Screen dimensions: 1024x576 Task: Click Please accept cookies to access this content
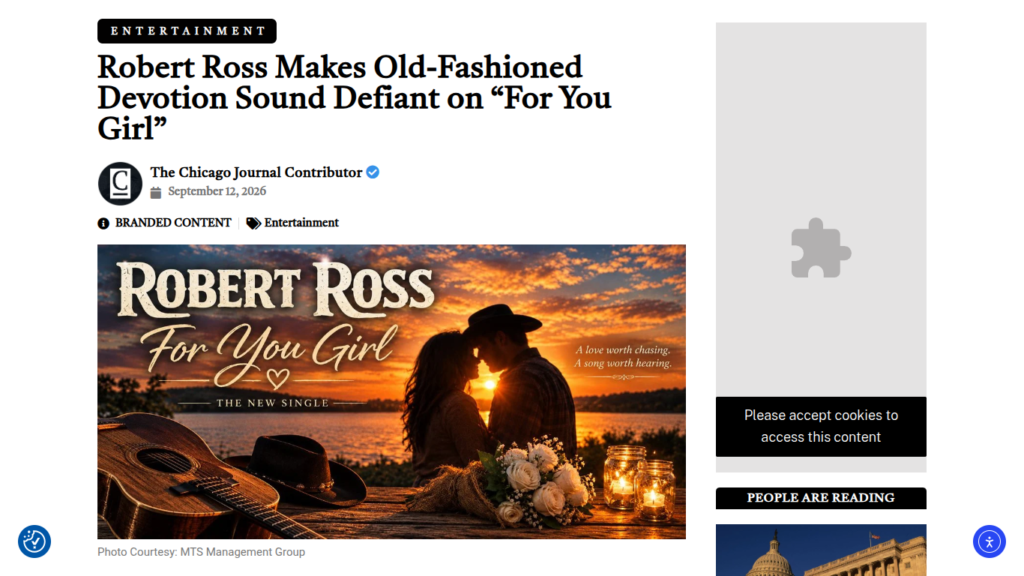pyautogui.click(x=821, y=426)
